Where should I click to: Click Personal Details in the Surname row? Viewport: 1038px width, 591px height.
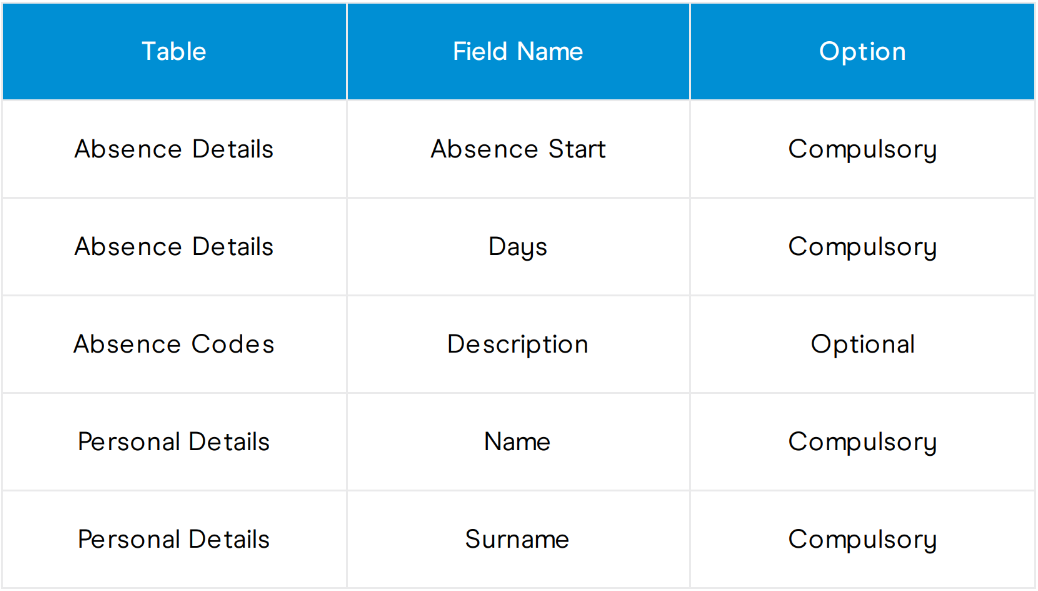(x=174, y=539)
